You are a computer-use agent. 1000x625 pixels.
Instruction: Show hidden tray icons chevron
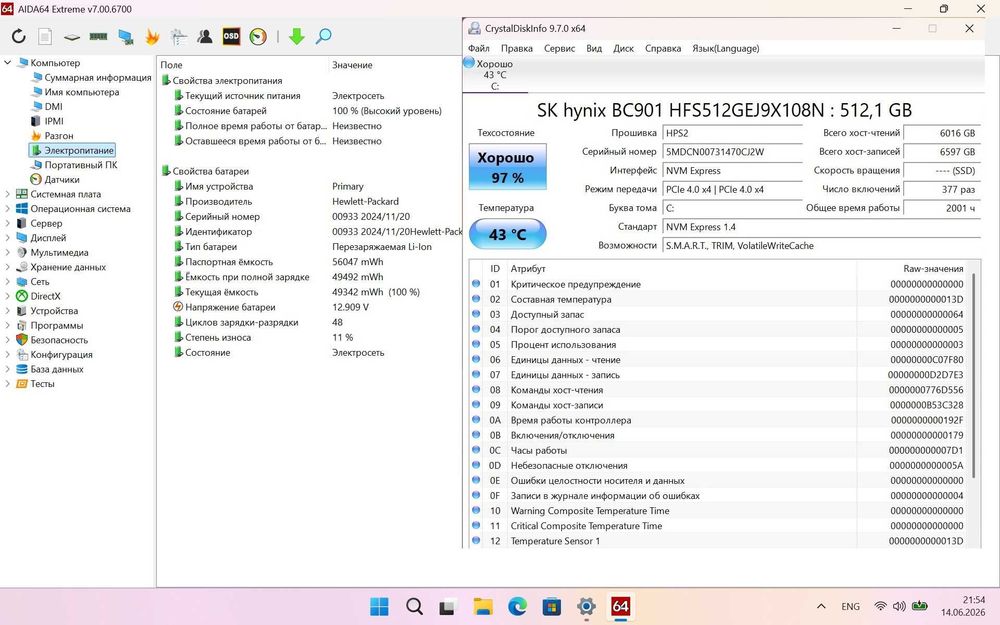point(821,607)
